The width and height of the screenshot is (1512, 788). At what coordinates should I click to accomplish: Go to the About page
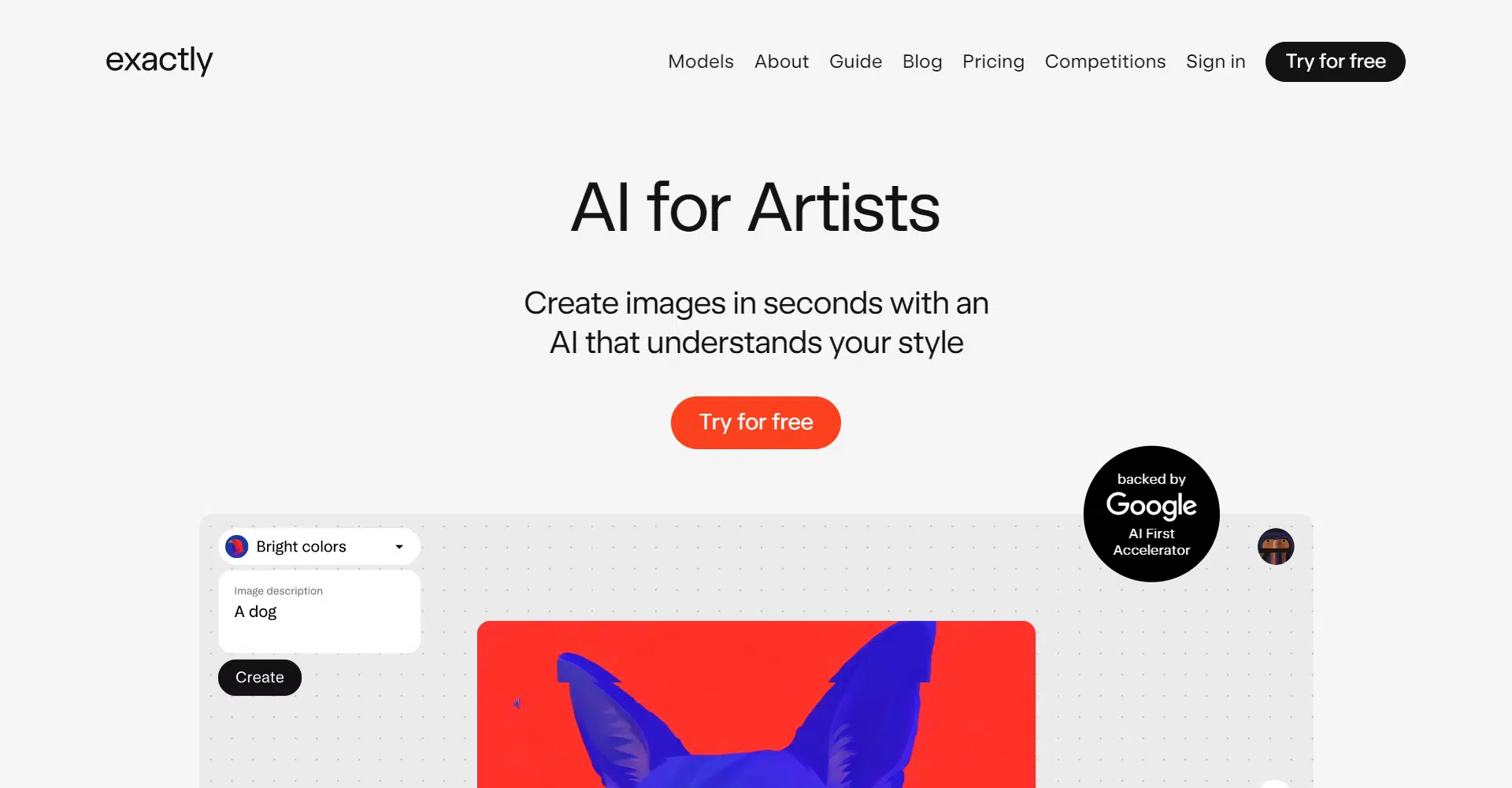tap(781, 61)
